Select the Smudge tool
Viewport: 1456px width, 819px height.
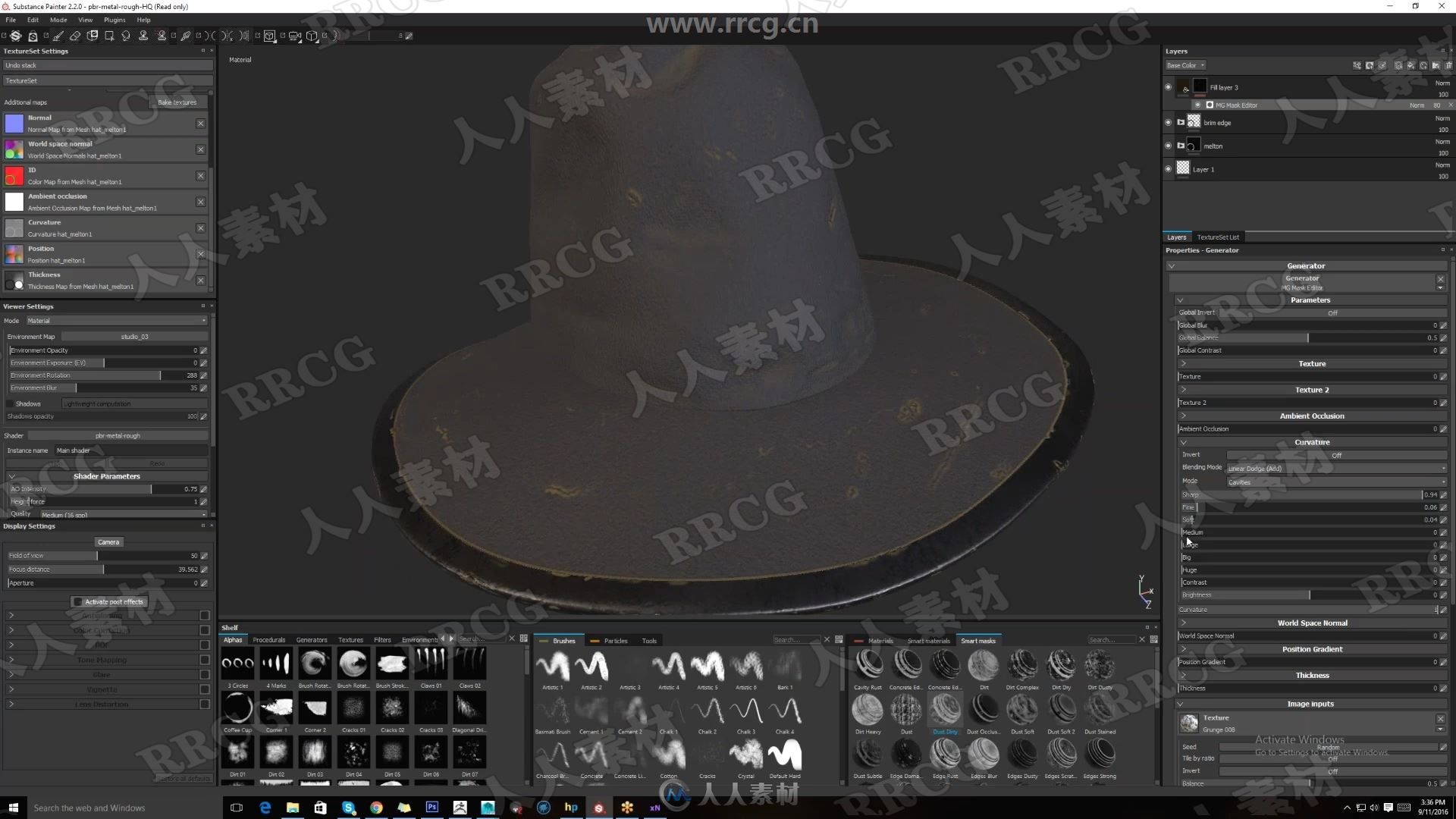126,36
